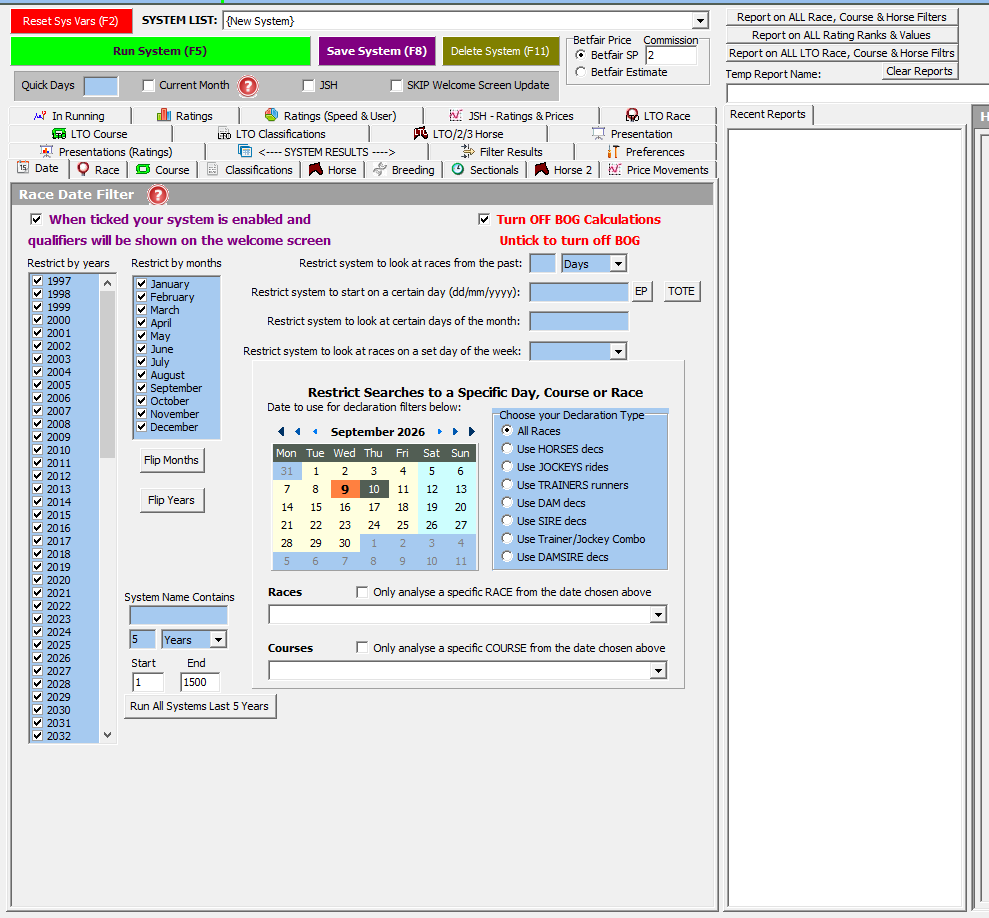Click the Commission input field
The width and height of the screenshot is (989, 918).
coord(671,56)
